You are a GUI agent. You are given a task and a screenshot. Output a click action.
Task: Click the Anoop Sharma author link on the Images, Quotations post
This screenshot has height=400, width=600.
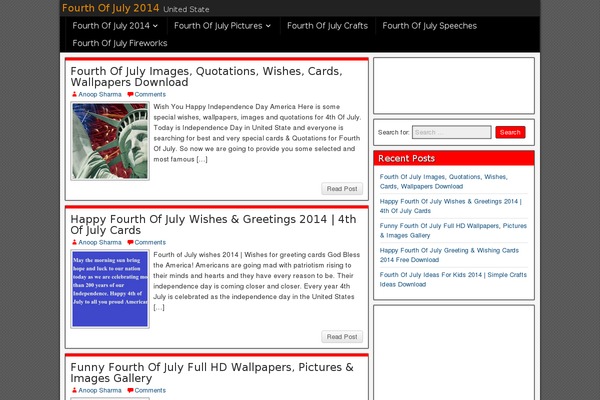pyautogui.click(x=100, y=94)
